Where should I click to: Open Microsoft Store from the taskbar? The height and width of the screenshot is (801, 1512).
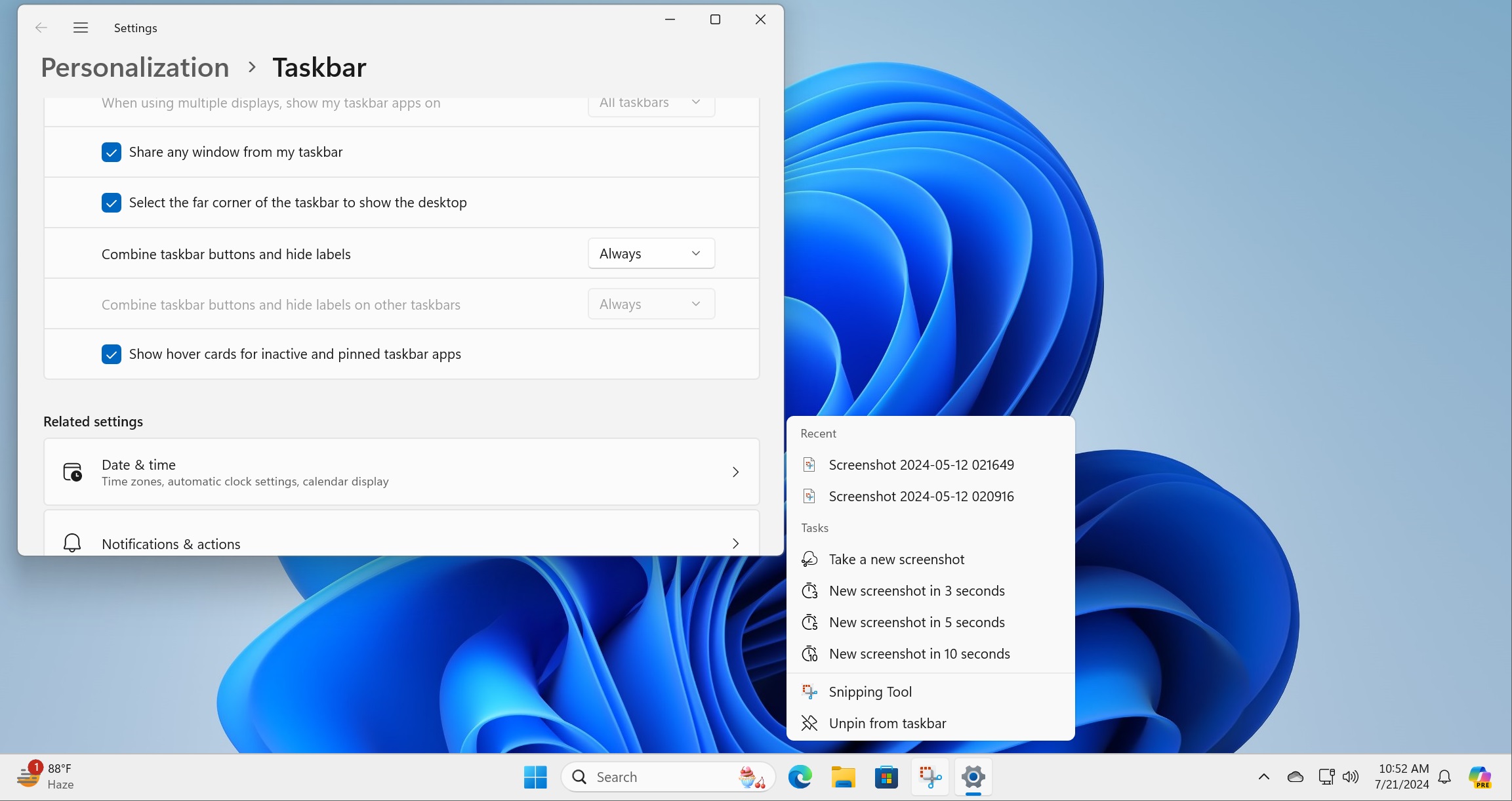pos(886,777)
